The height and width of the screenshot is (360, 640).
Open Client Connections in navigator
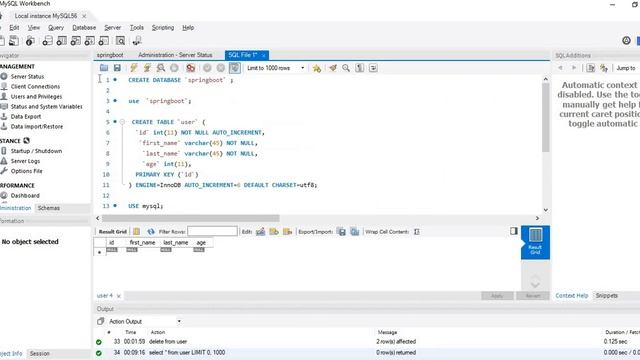coord(35,87)
